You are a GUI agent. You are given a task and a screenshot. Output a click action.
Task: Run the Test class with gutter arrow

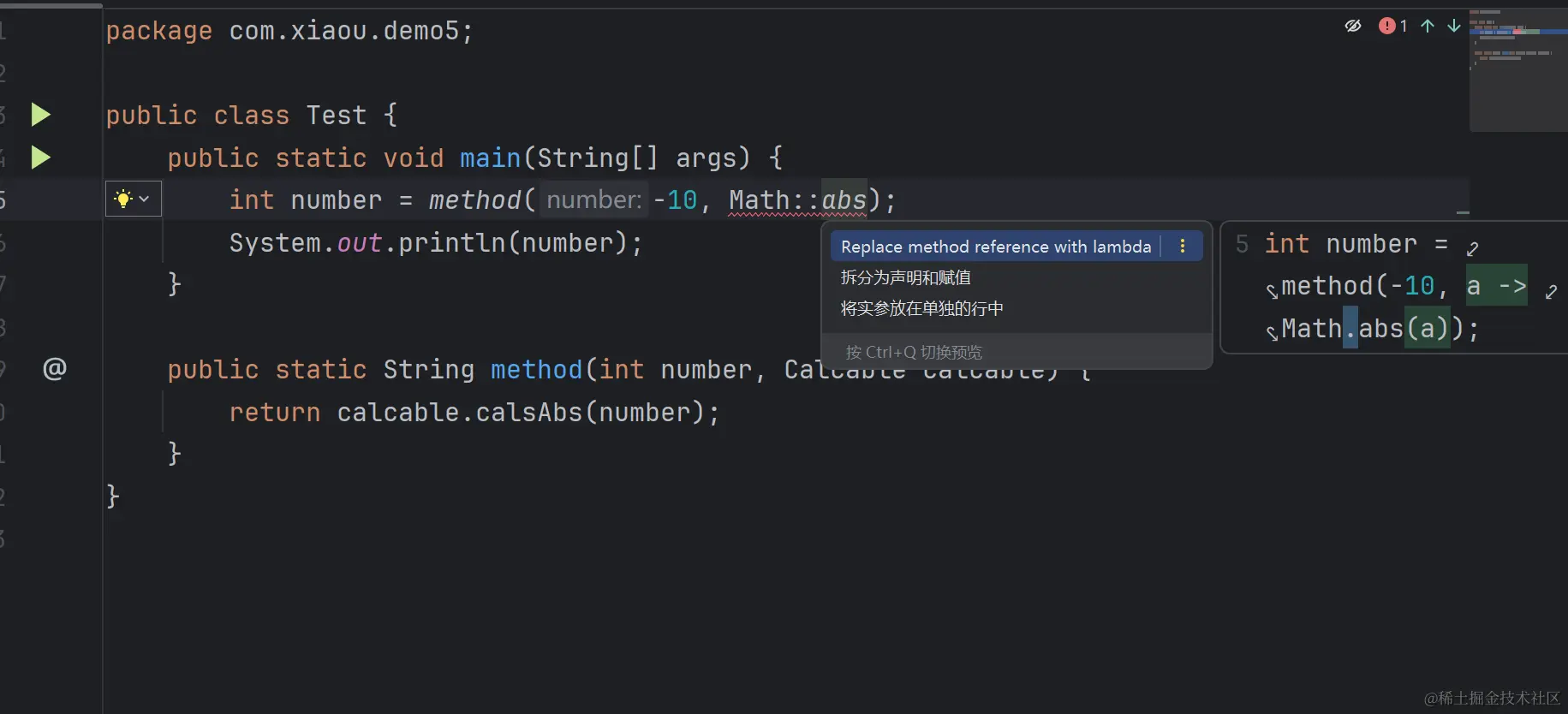pyautogui.click(x=40, y=115)
